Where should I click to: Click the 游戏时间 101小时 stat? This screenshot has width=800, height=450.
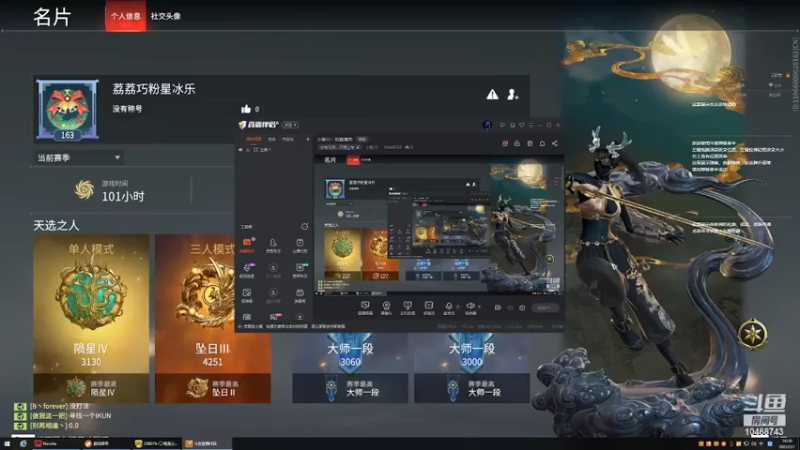112,190
